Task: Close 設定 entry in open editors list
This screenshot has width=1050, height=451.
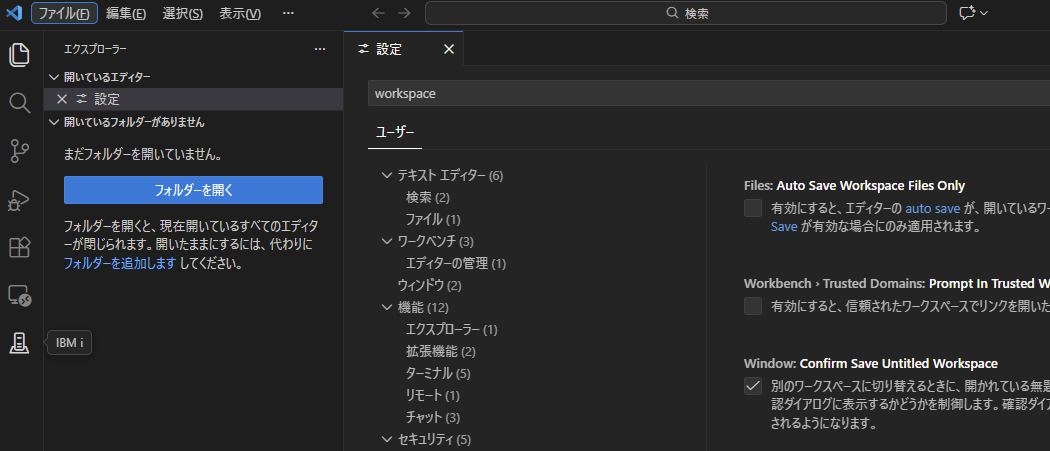Action: [x=62, y=99]
